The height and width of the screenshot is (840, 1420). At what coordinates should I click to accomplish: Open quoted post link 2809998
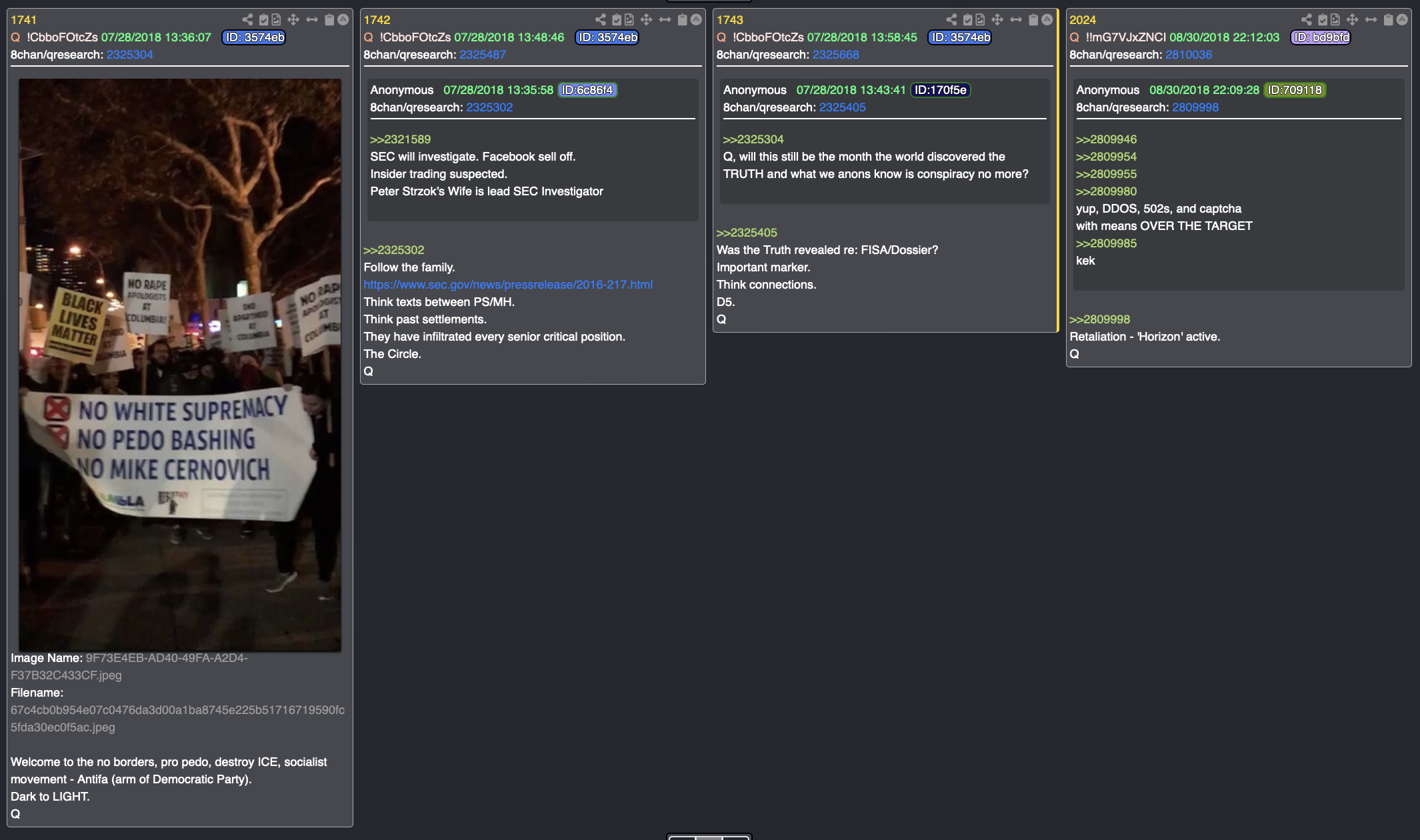tap(1195, 107)
